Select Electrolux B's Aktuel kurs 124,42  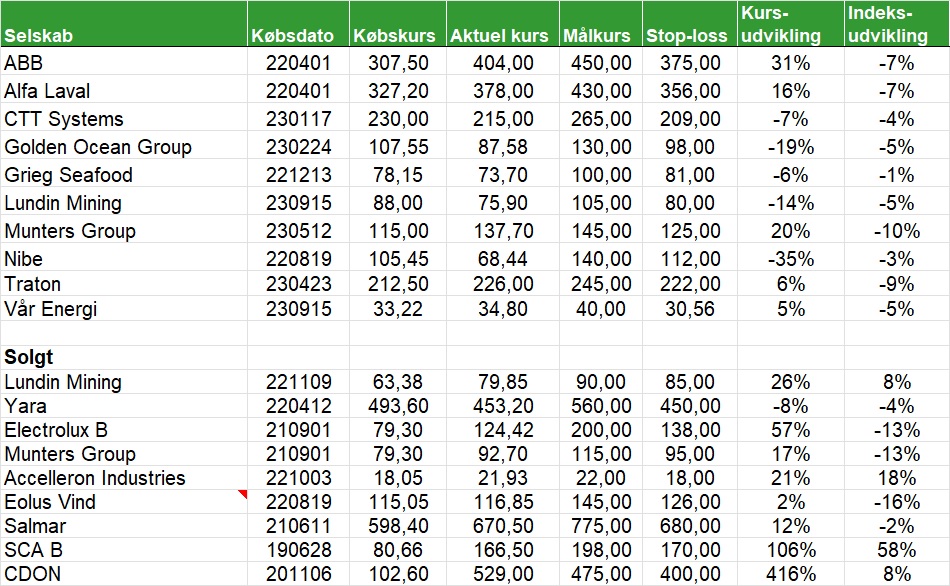tap(499, 430)
